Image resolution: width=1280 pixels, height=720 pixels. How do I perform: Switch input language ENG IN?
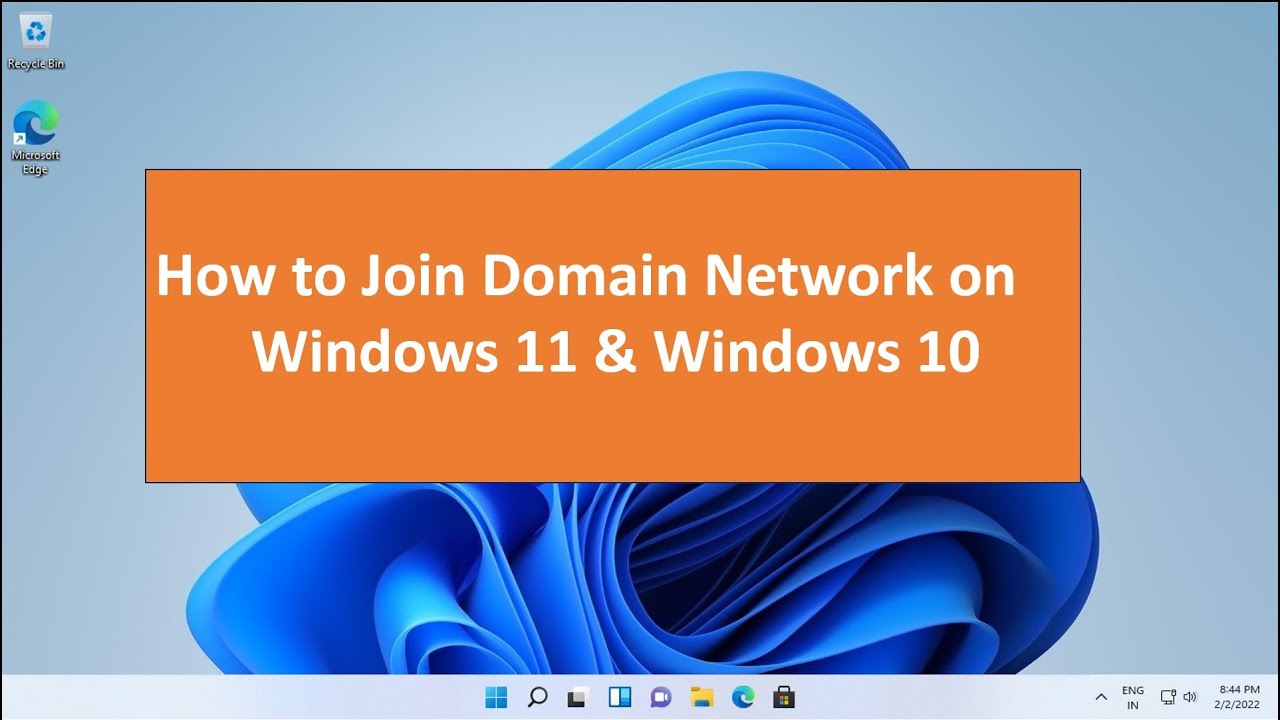(x=1133, y=697)
